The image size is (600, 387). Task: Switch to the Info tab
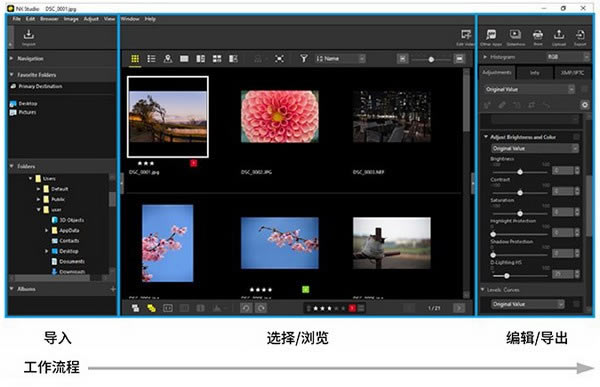pos(534,72)
